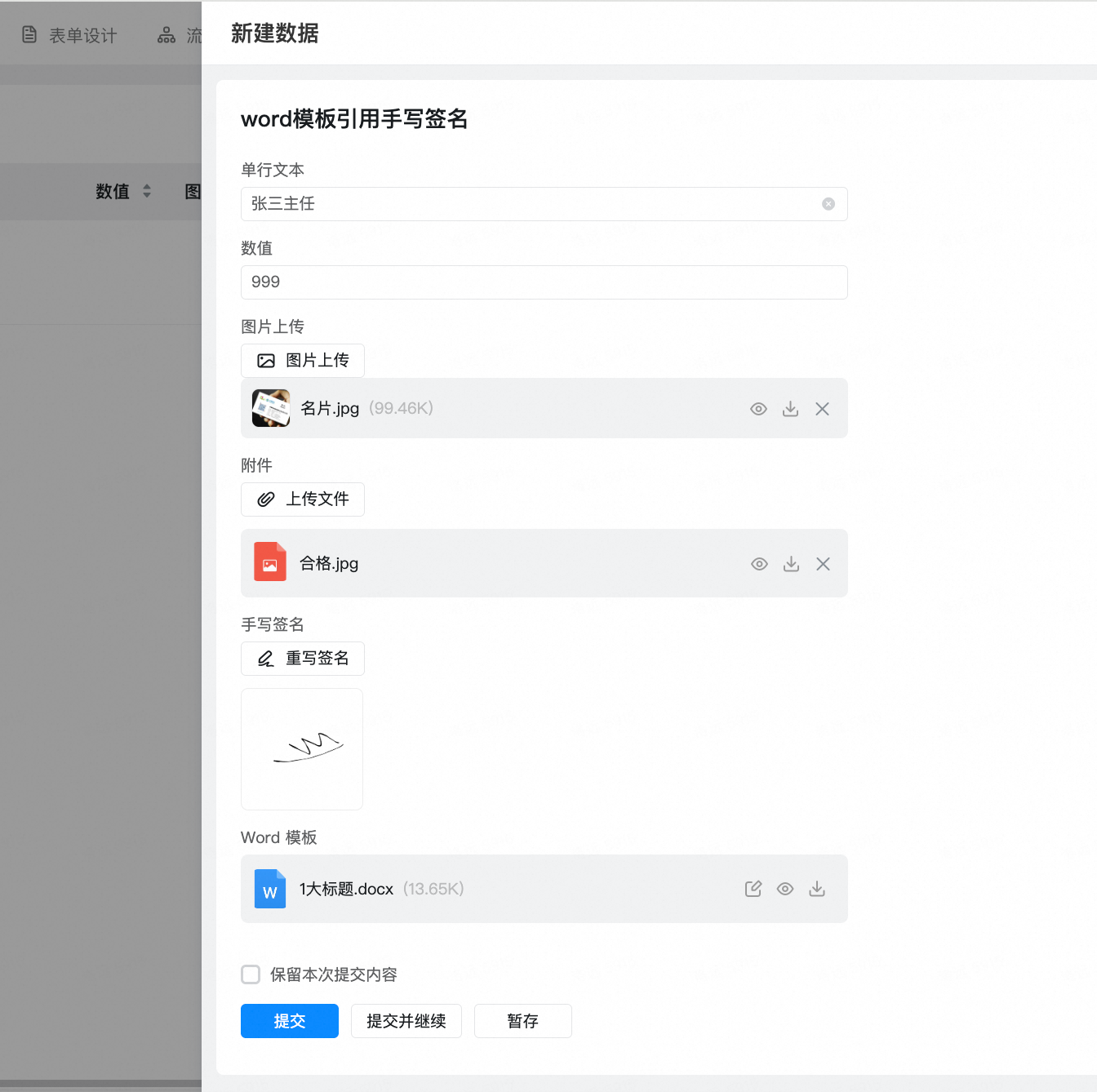Focus the 数值 input field

tap(544, 282)
